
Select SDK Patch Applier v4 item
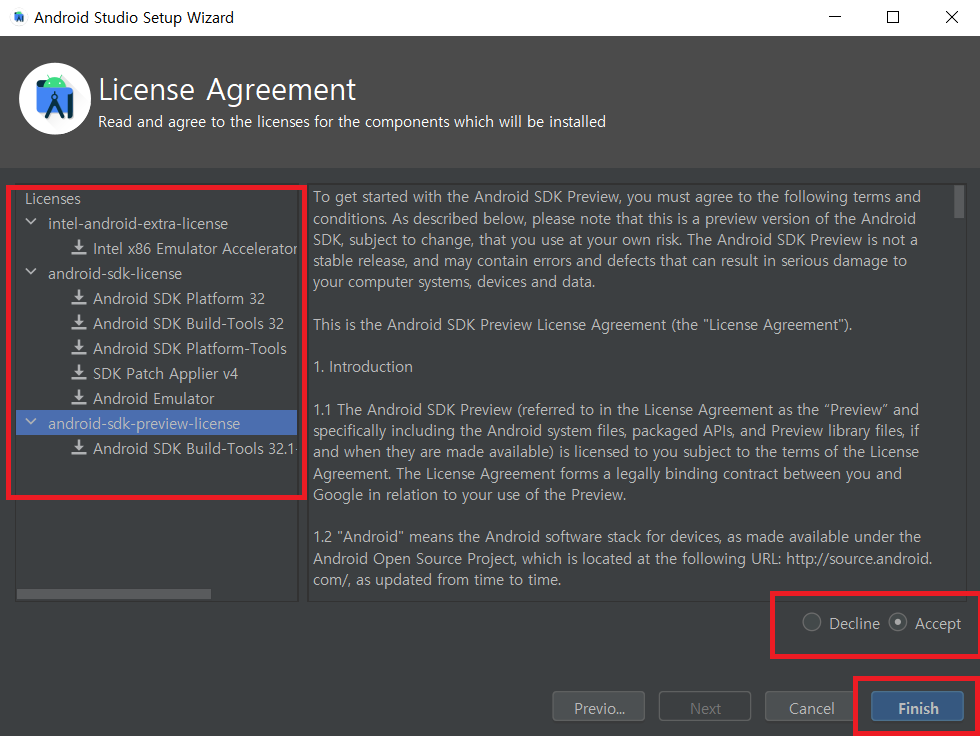[x=166, y=374]
